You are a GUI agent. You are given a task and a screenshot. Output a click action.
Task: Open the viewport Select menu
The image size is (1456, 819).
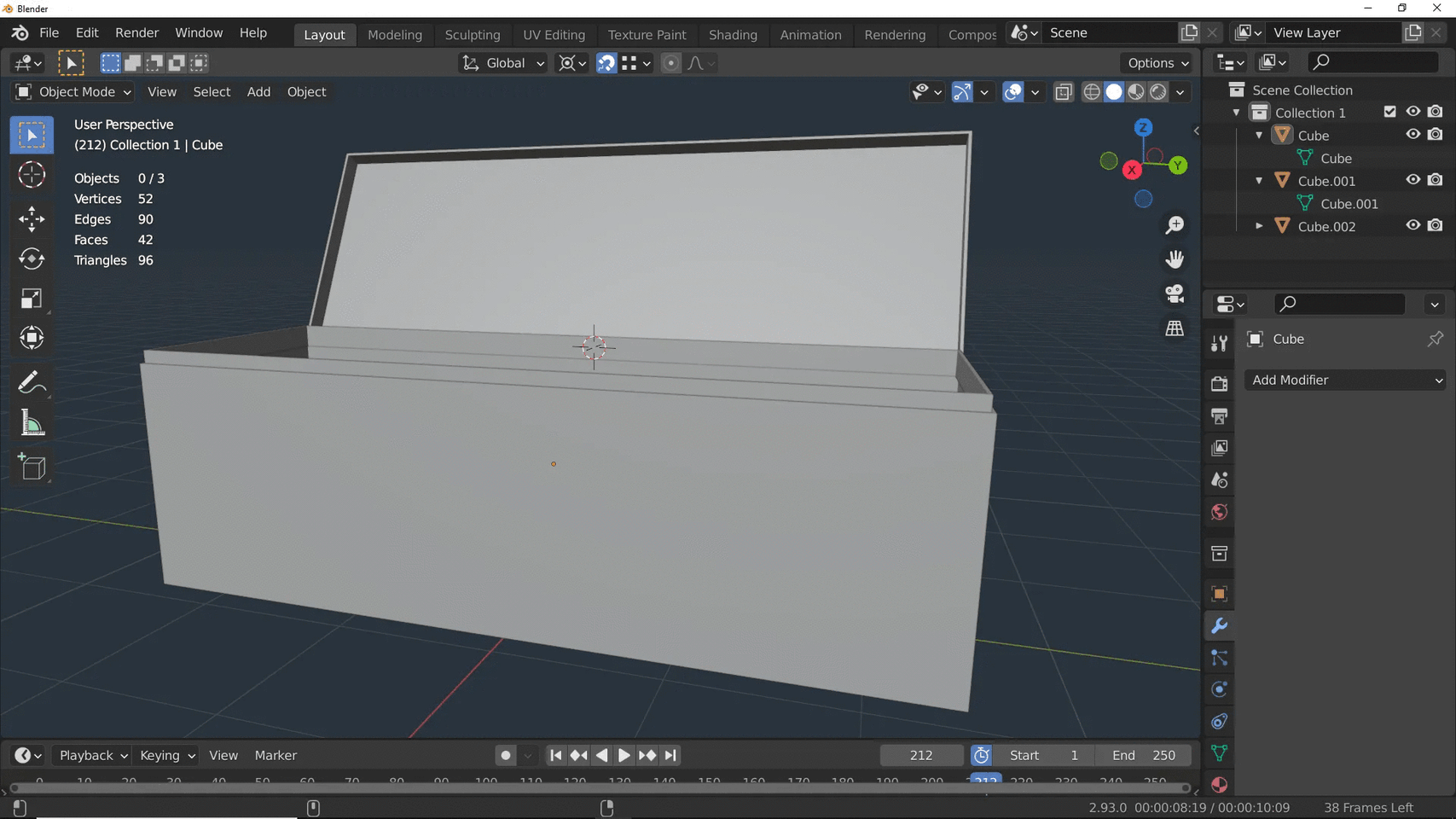[x=212, y=92]
